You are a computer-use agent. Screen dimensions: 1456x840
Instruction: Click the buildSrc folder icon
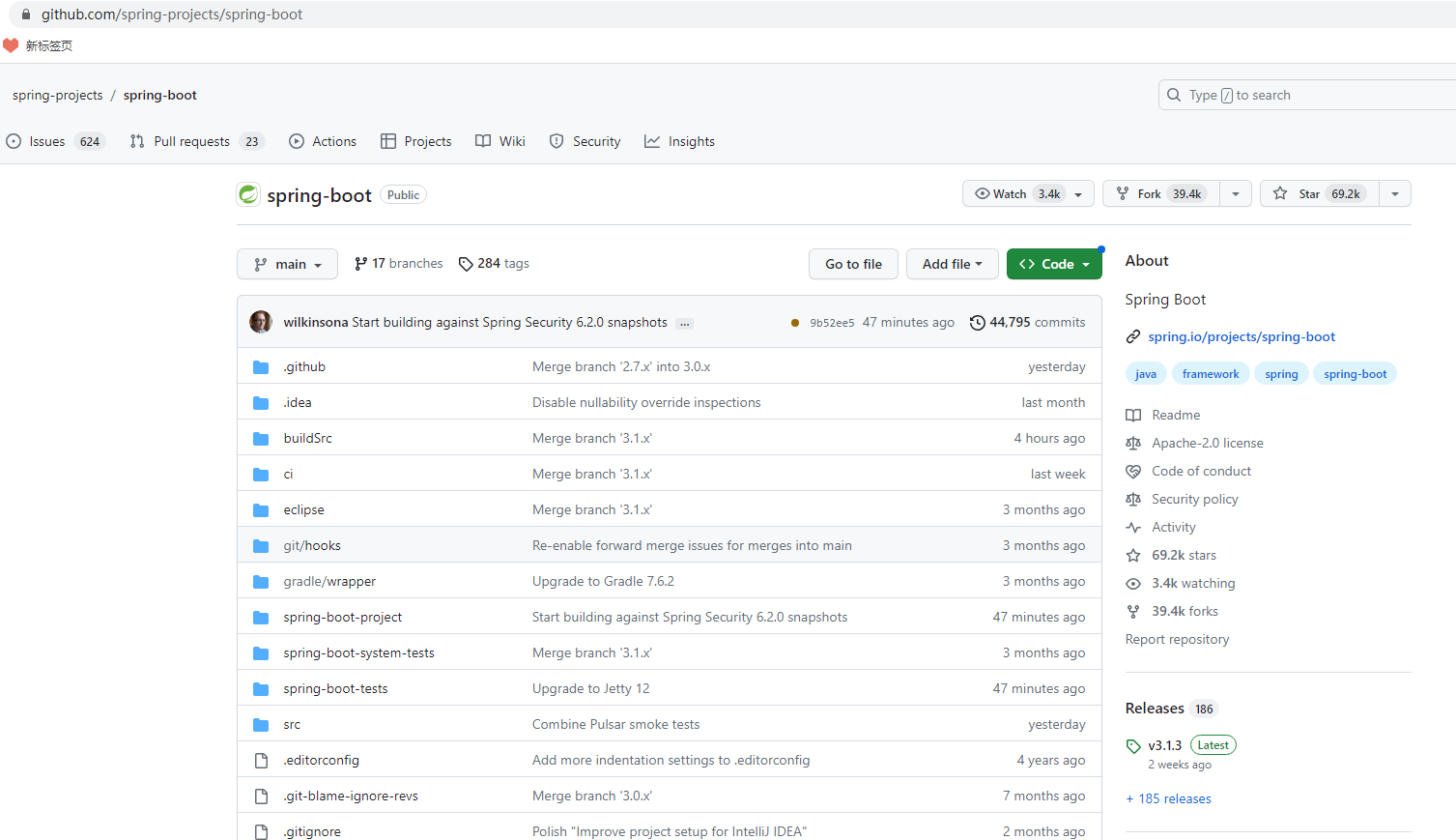(261, 439)
